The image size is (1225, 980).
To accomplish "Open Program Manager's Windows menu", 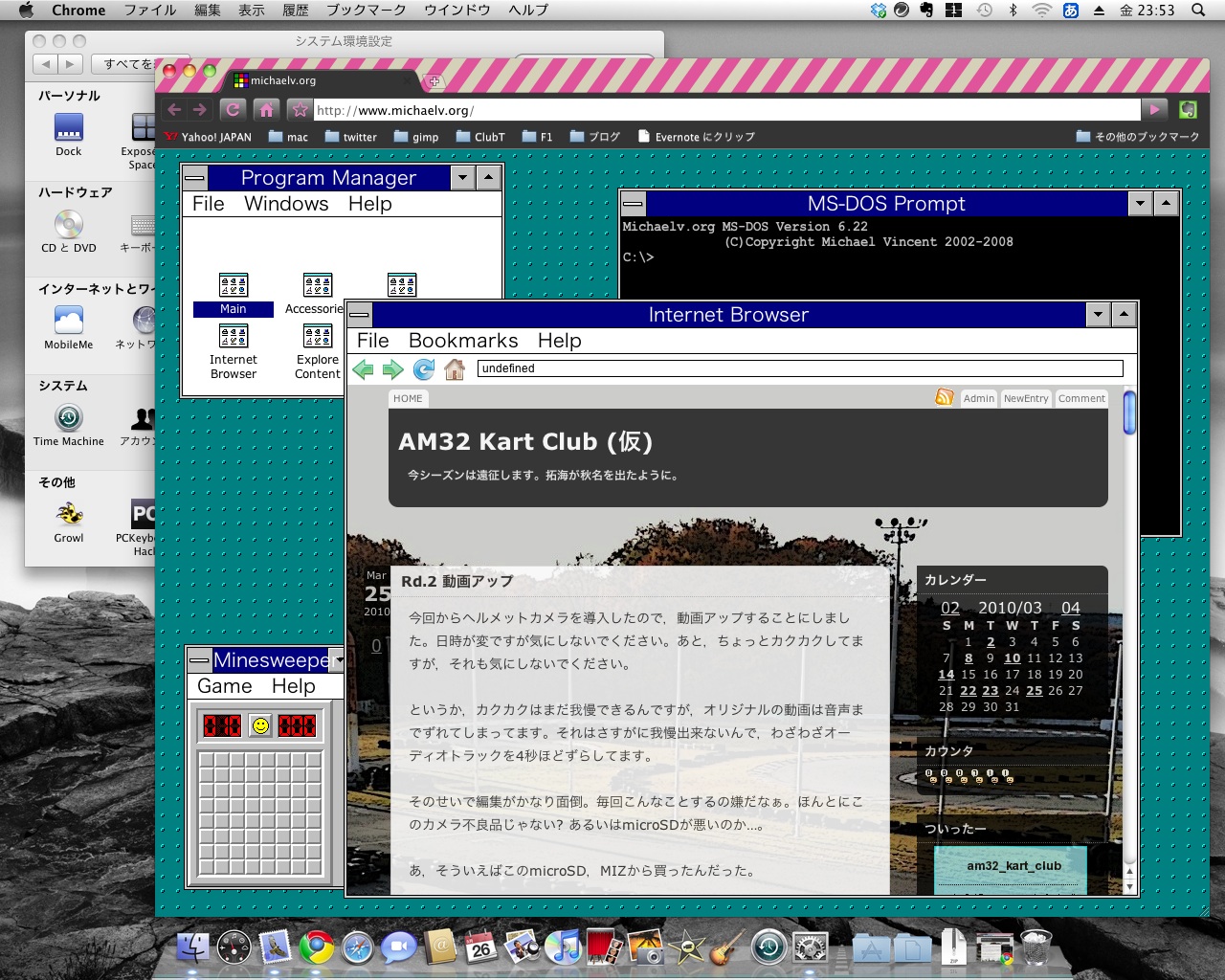I will click(x=286, y=204).
